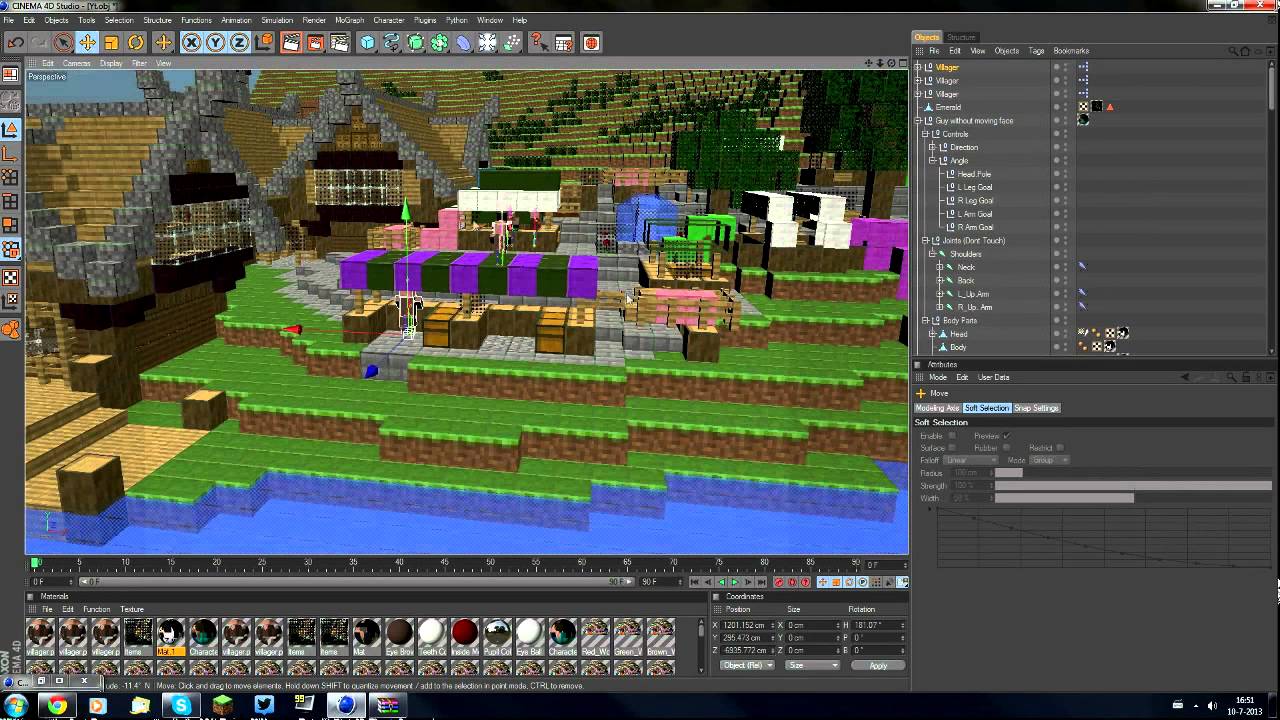1280x720 pixels.
Task: Open the Falloff Linear dropdown
Action: [x=971, y=460]
